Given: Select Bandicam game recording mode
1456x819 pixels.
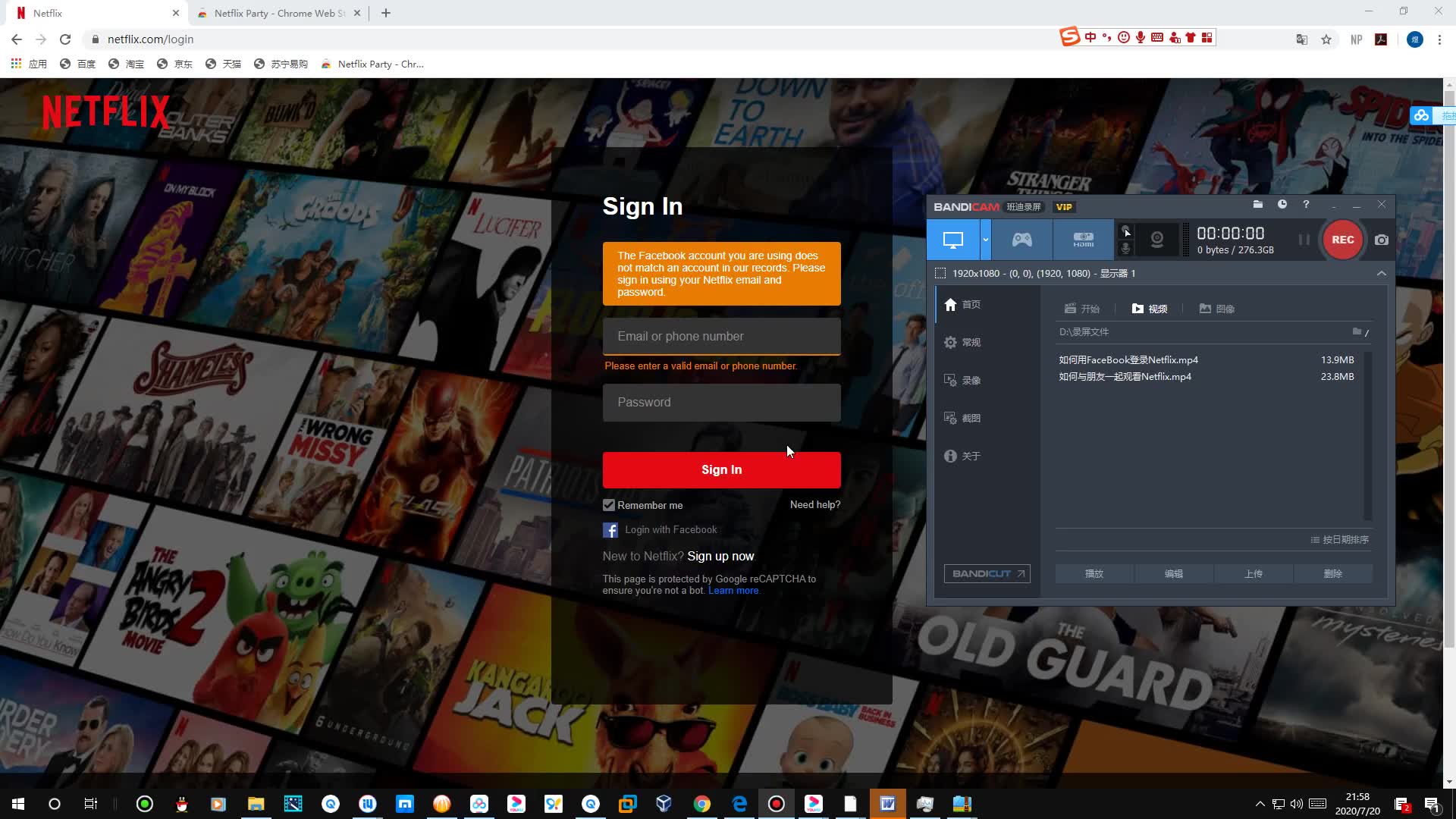Looking at the screenshot, I should tap(1022, 240).
